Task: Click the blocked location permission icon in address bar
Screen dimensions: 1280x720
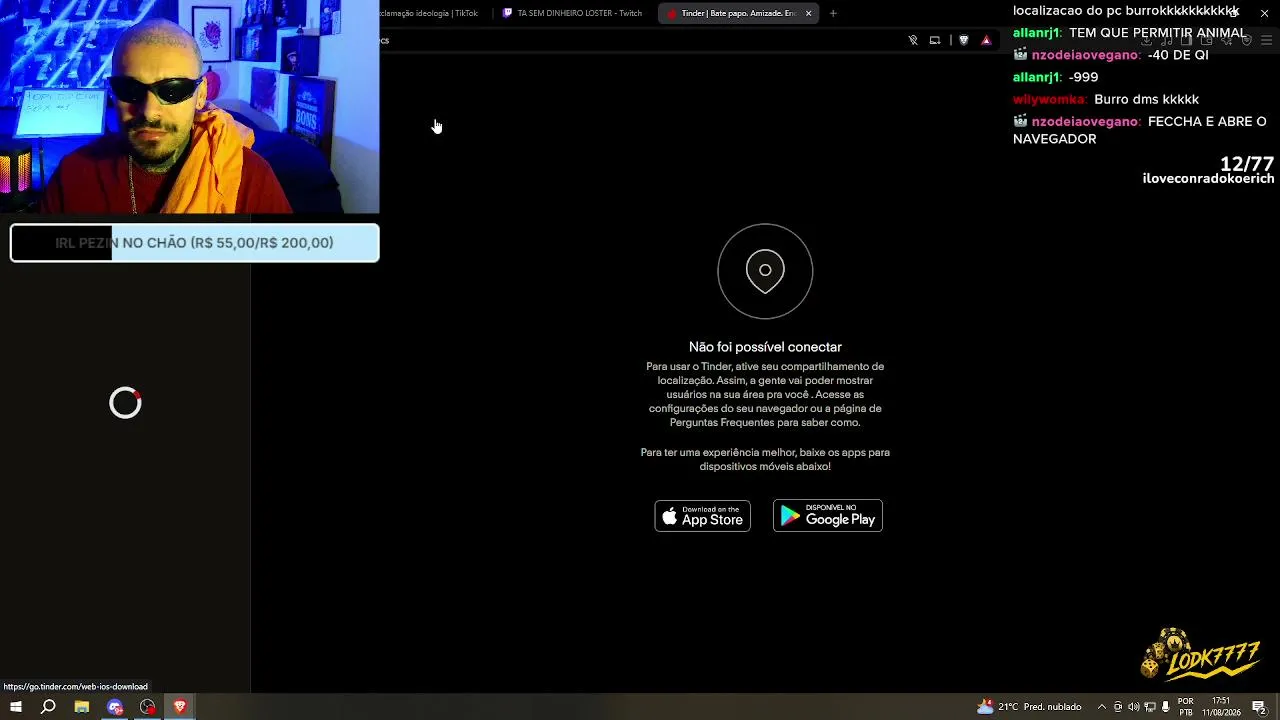Action: [x=913, y=40]
